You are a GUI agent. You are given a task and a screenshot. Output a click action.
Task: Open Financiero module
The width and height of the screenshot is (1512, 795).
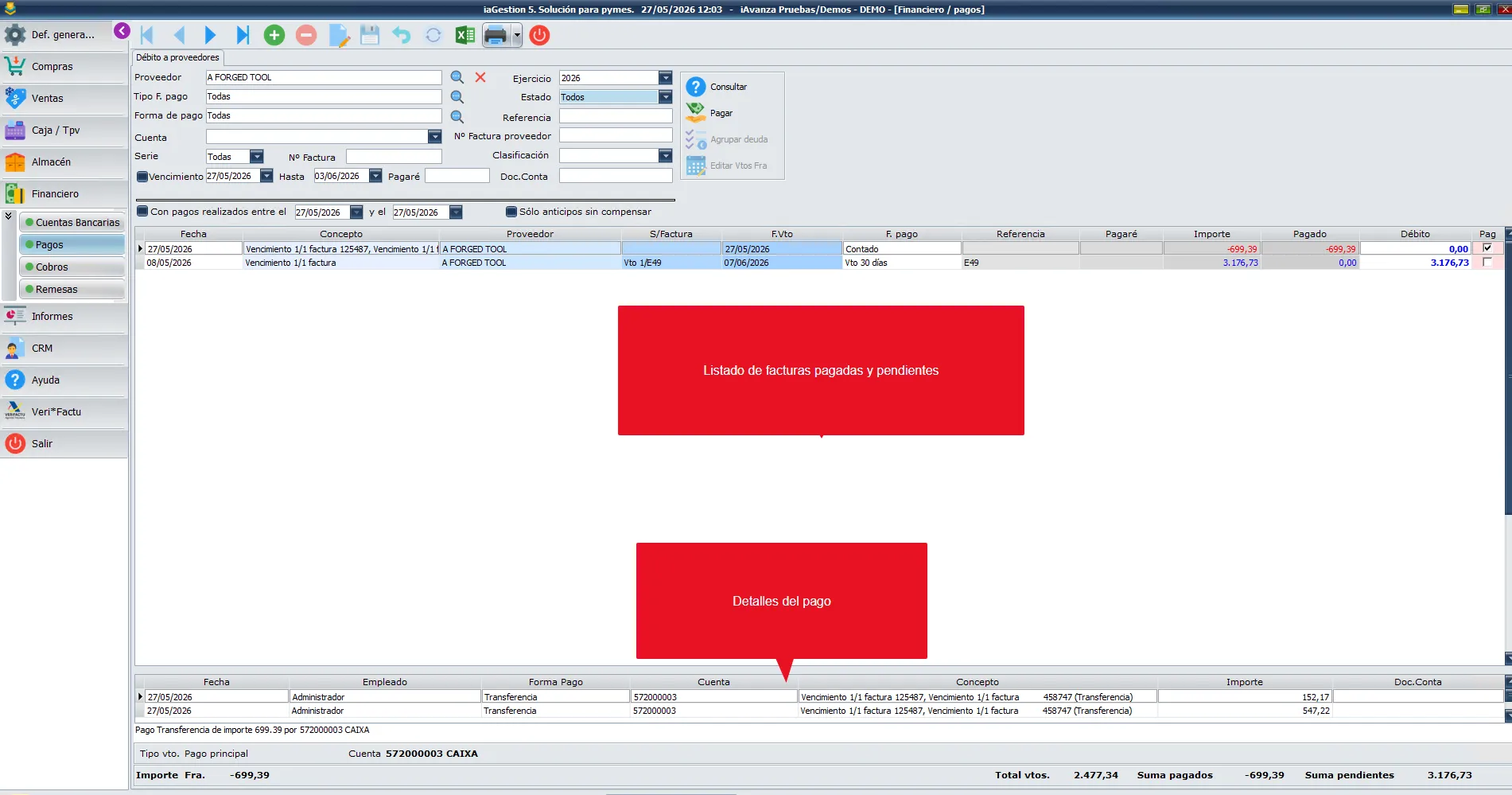click(64, 194)
